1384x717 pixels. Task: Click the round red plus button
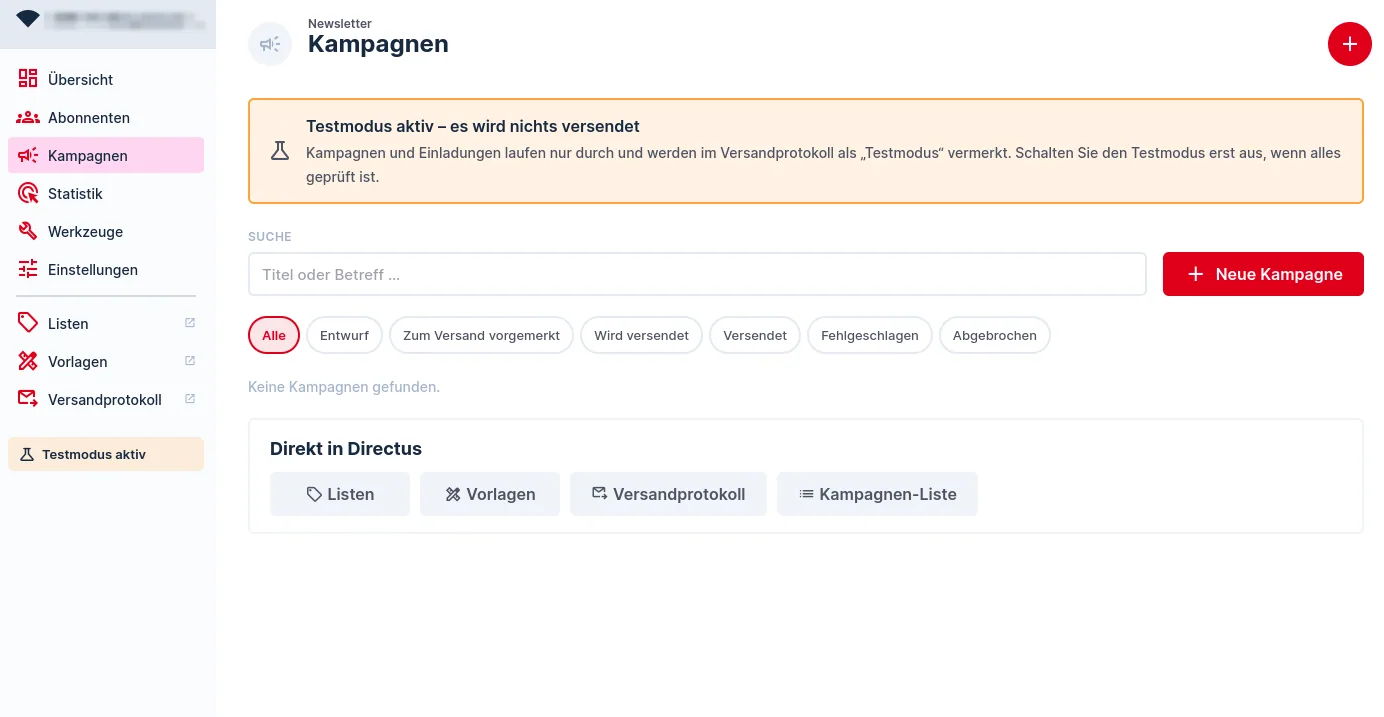[1350, 44]
